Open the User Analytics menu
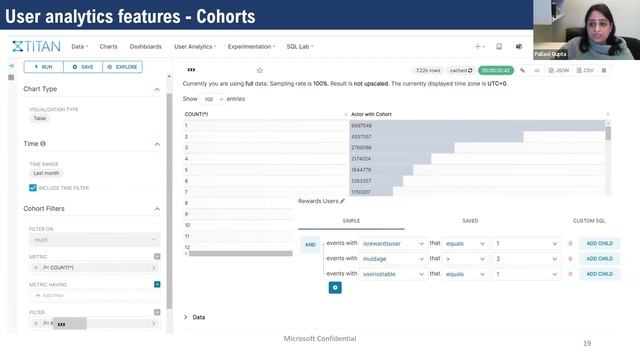Viewport: 640px width, 360px height. point(195,47)
